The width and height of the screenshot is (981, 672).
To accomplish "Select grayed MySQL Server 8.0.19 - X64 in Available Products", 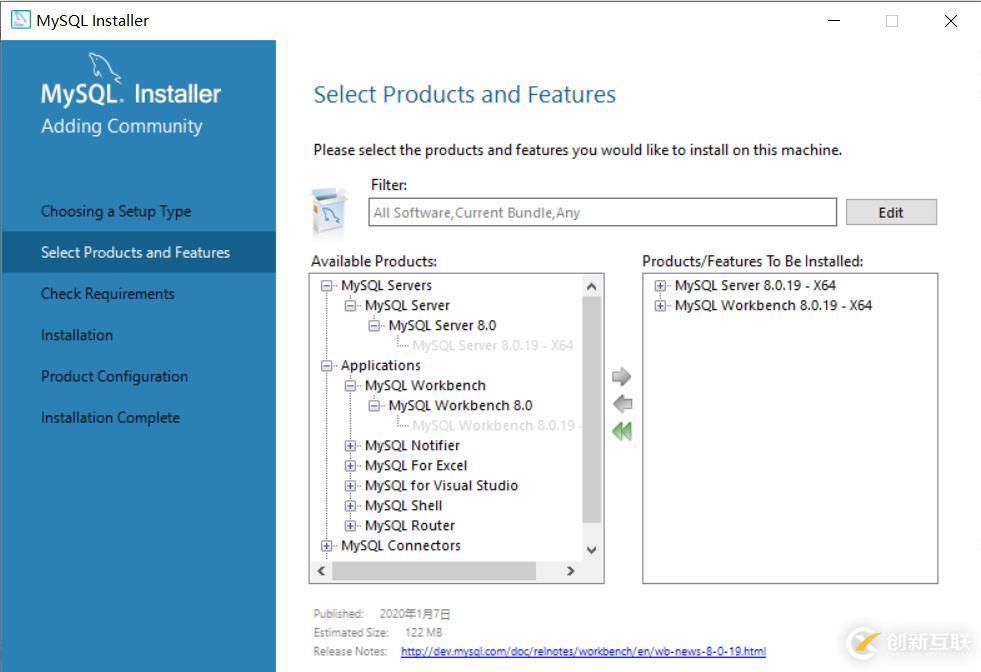I will pyautogui.click(x=492, y=345).
